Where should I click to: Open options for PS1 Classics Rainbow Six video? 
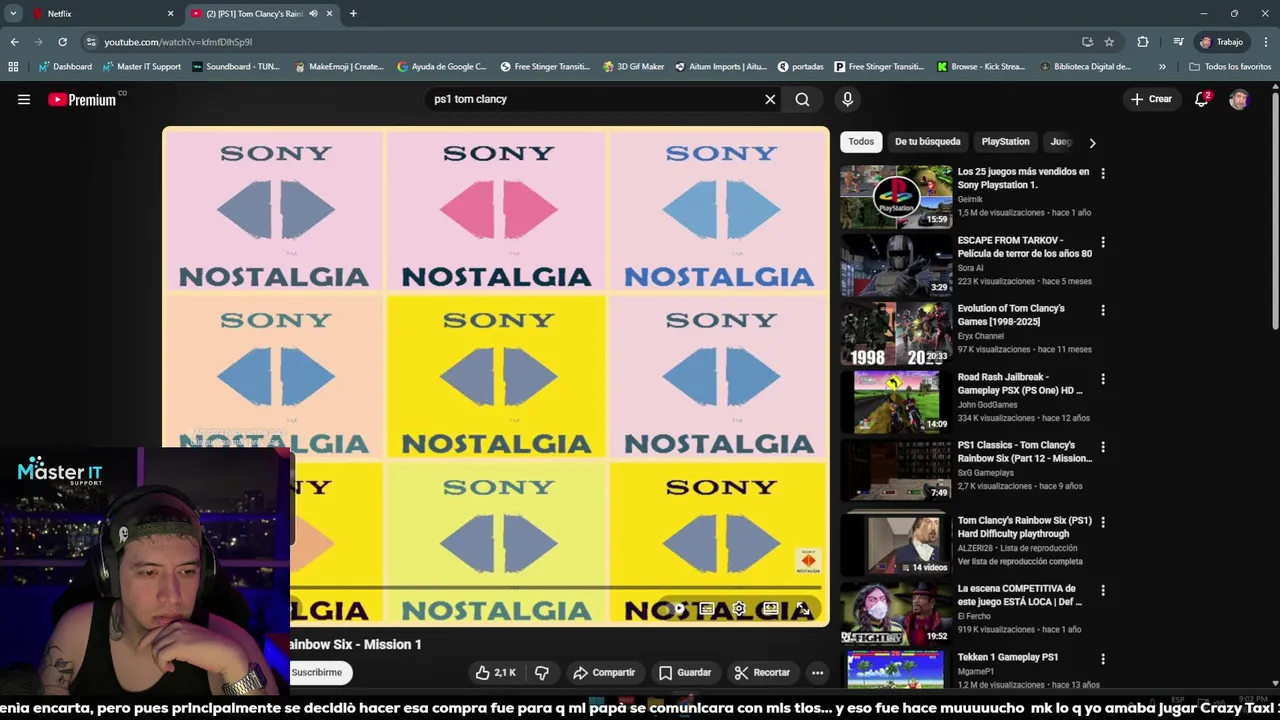pos(1103,448)
